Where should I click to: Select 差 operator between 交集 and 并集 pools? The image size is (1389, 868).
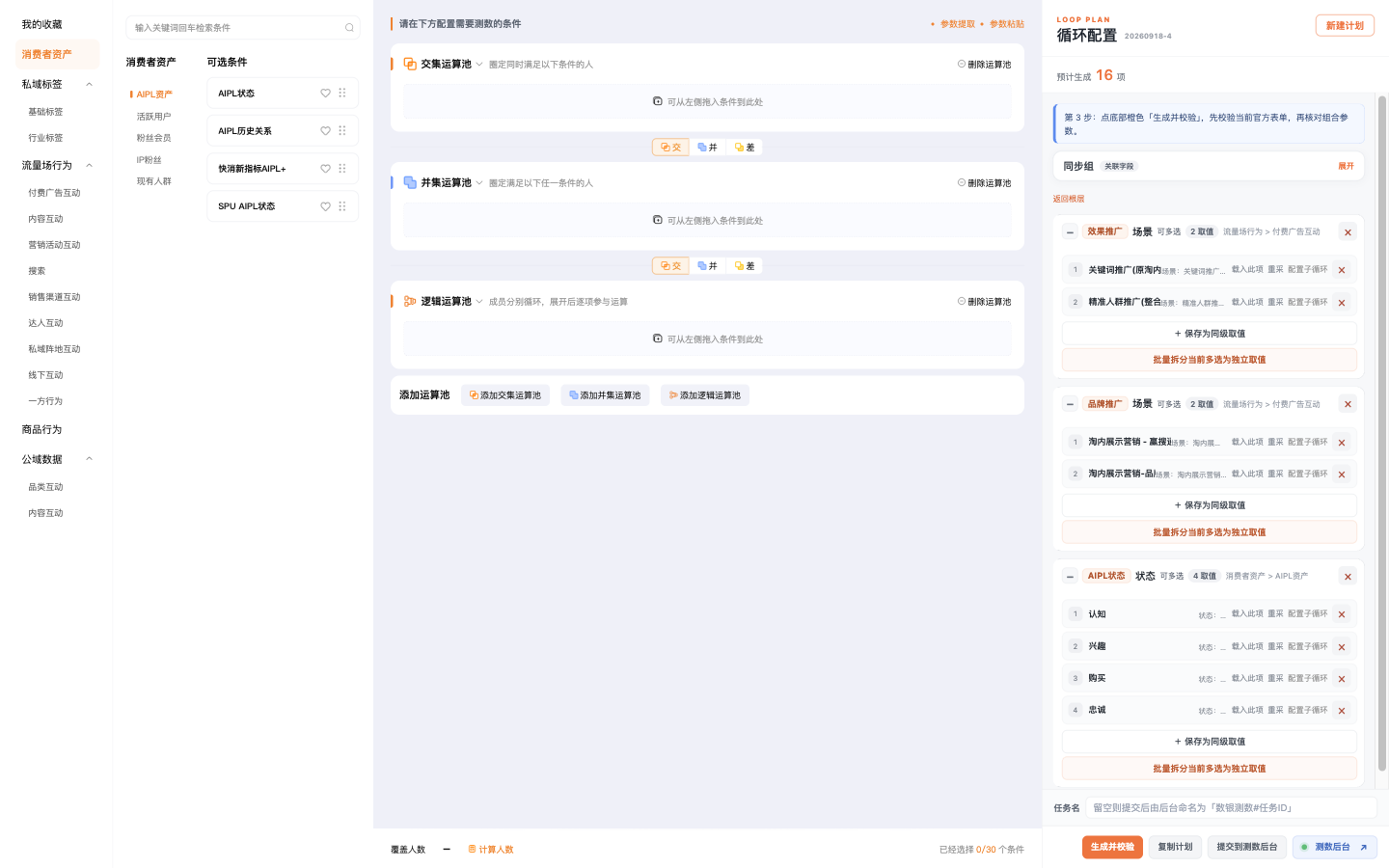coord(745,148)
